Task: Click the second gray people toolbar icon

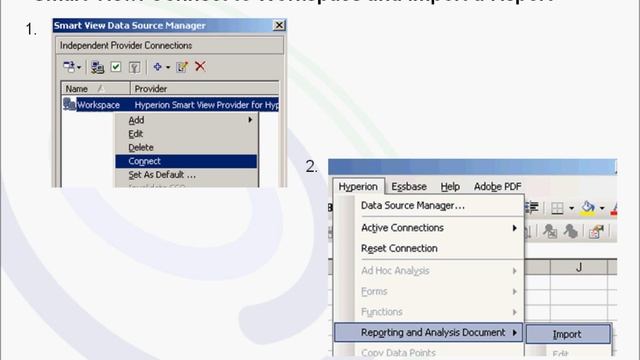Action: (x=571, y=232)
